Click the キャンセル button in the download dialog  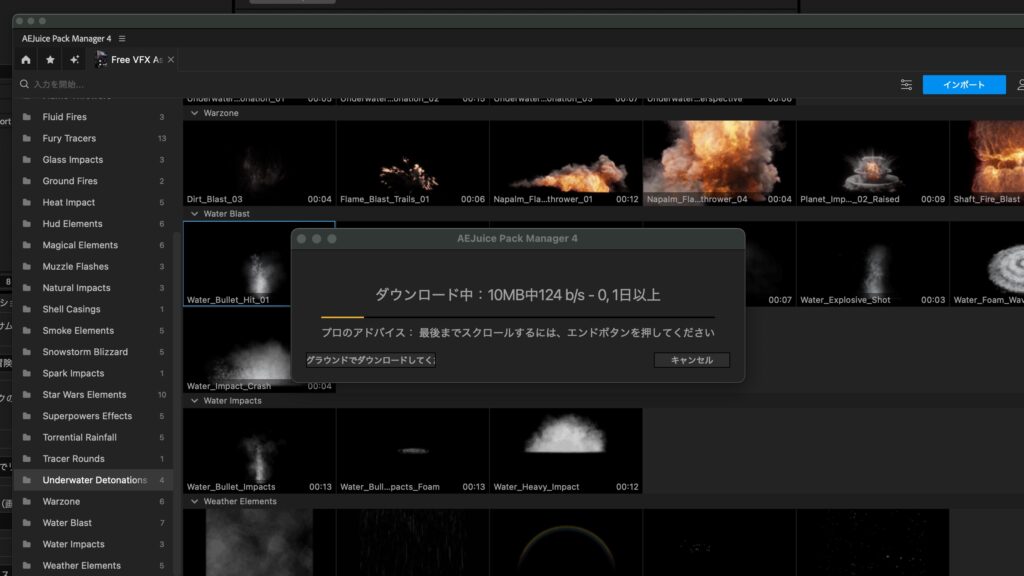point(692,360)
